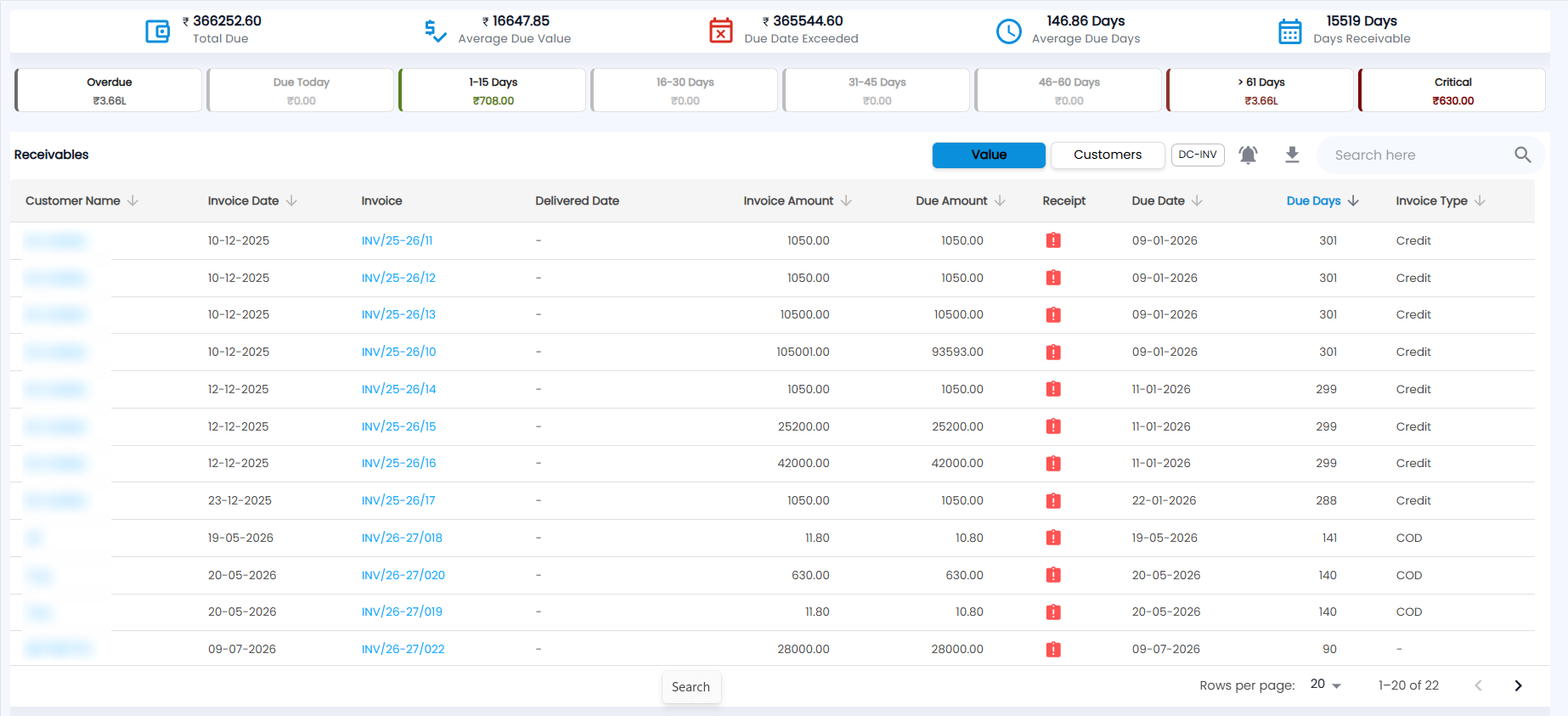
Task: Click the search magnifier icon
Action: 1522,155
